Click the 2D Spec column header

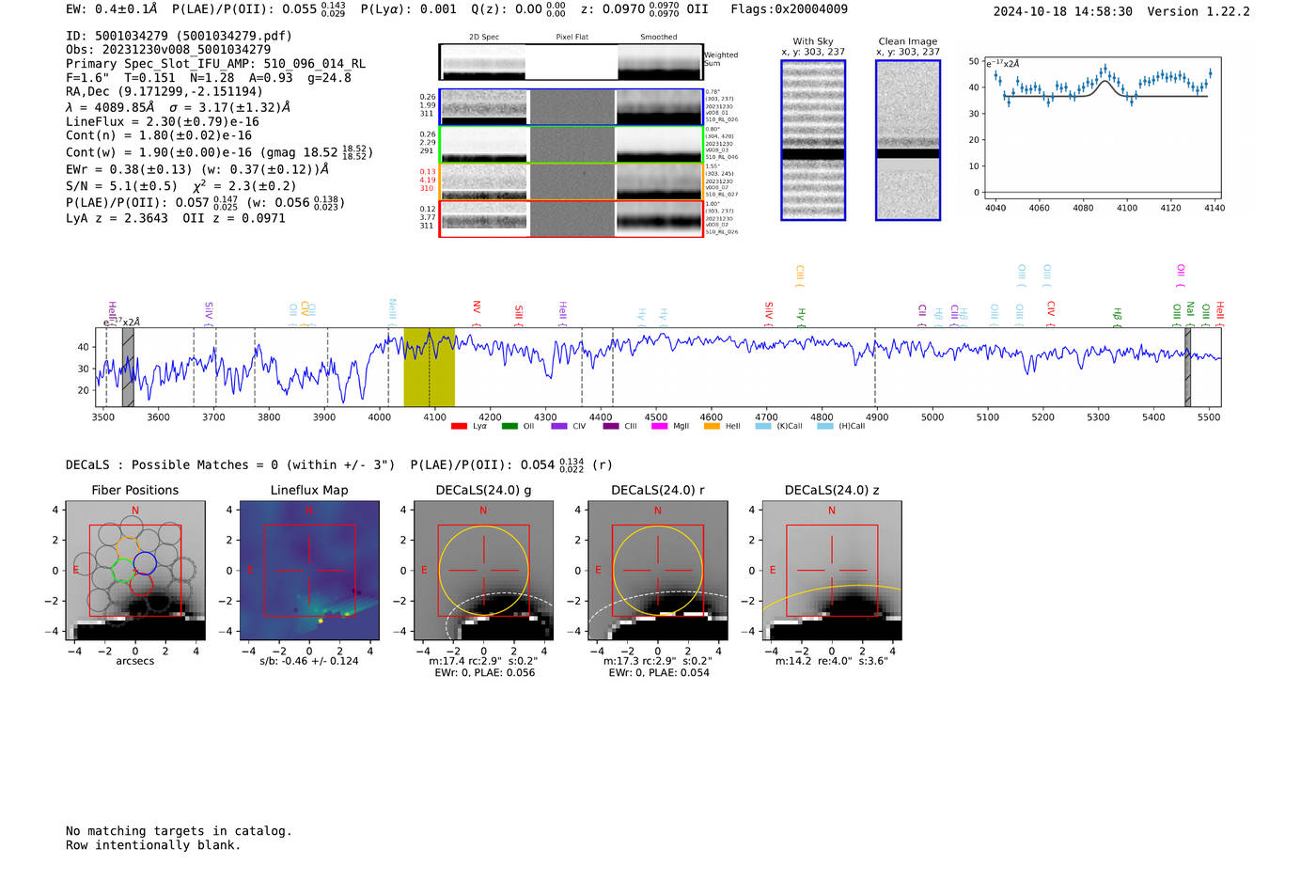[484, 38]
